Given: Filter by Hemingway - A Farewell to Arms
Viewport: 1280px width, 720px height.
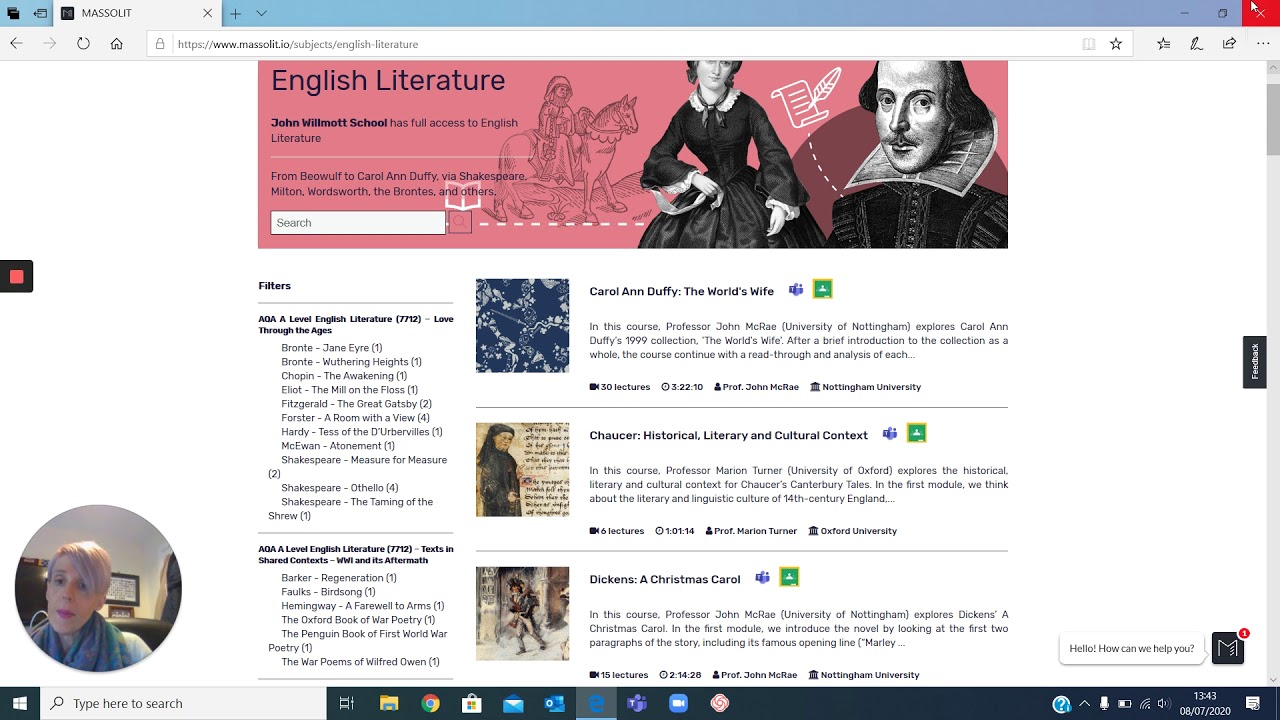Looking at the screenshot, I should tap(363, 606).
